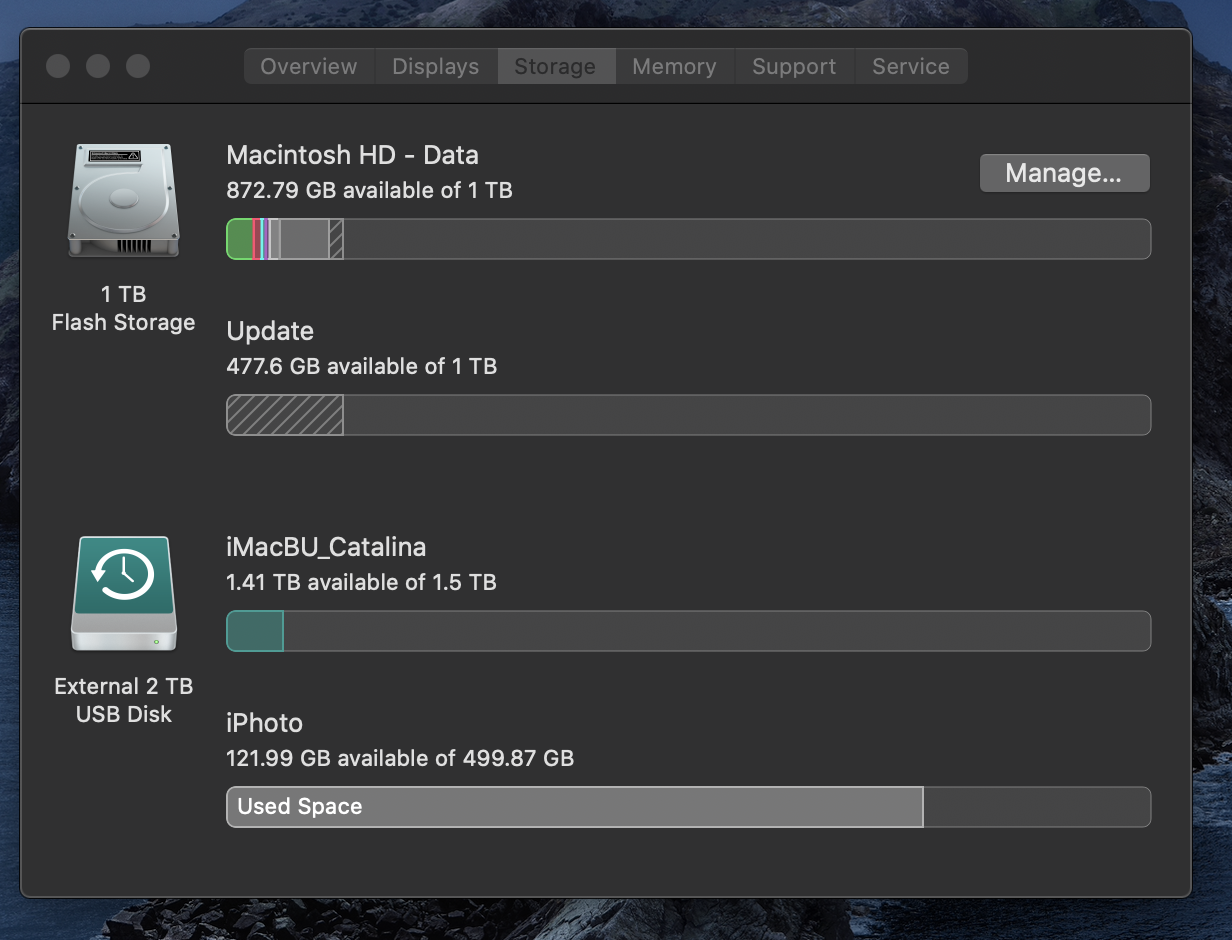Close the About This Mac window

point(58,66)
